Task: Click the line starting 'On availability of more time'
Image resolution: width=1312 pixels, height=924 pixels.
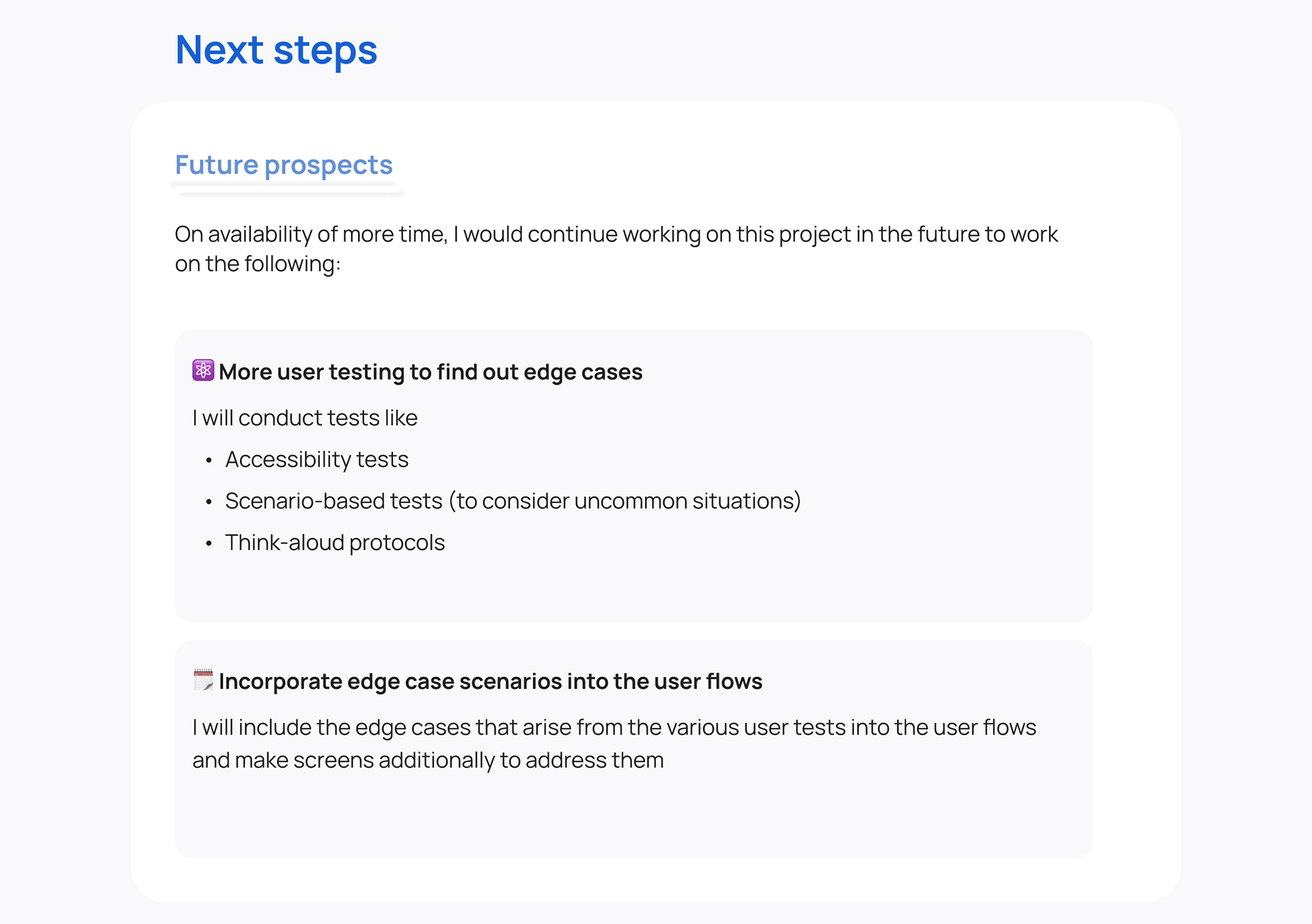Action: [x=616, y=234]
